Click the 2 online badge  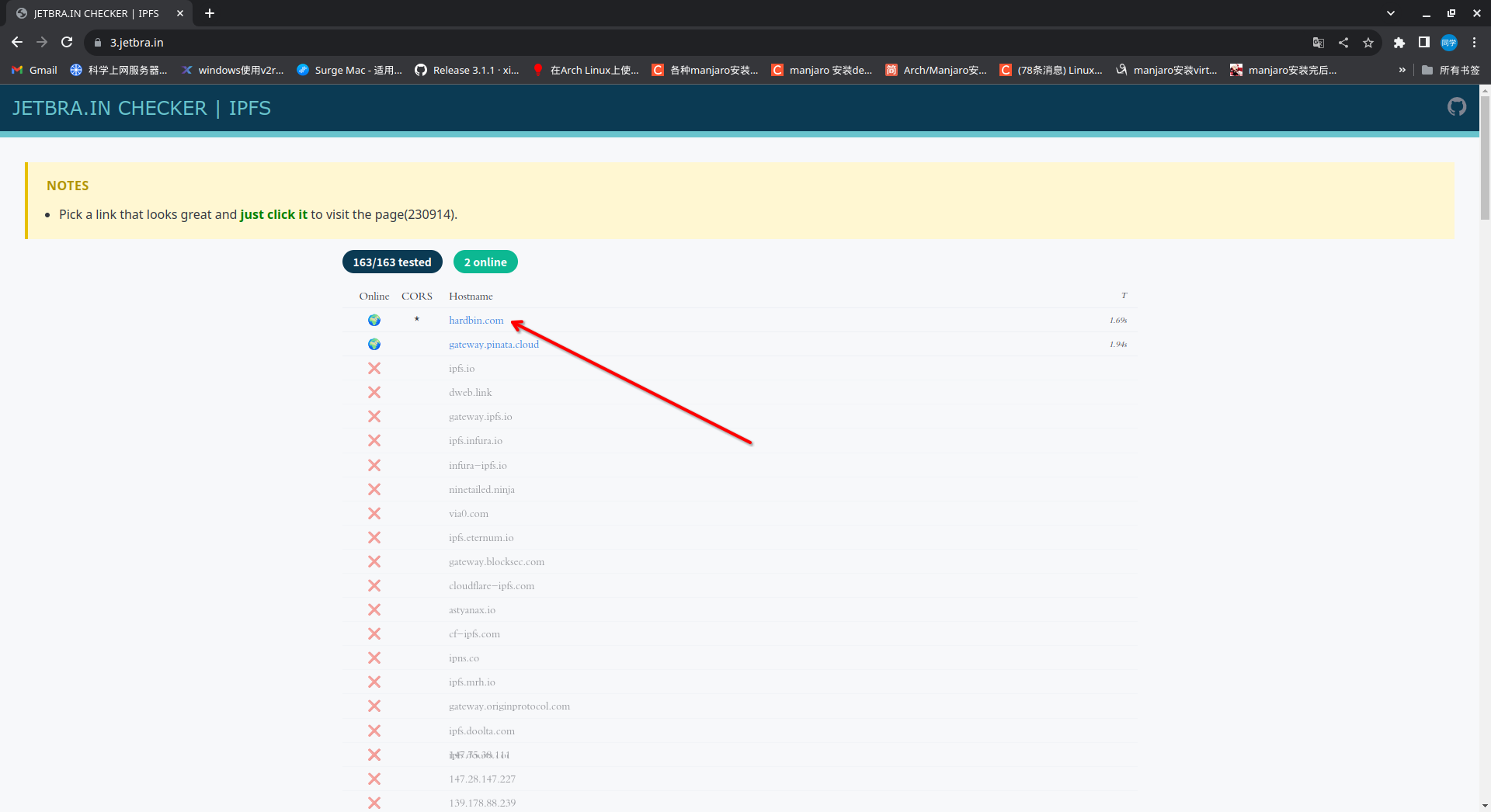pos(485,262)
